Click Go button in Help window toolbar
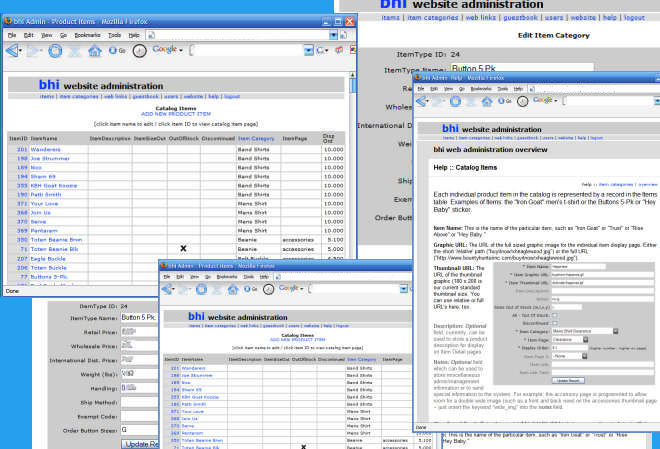660x449 pixels. tap(504, 101)
